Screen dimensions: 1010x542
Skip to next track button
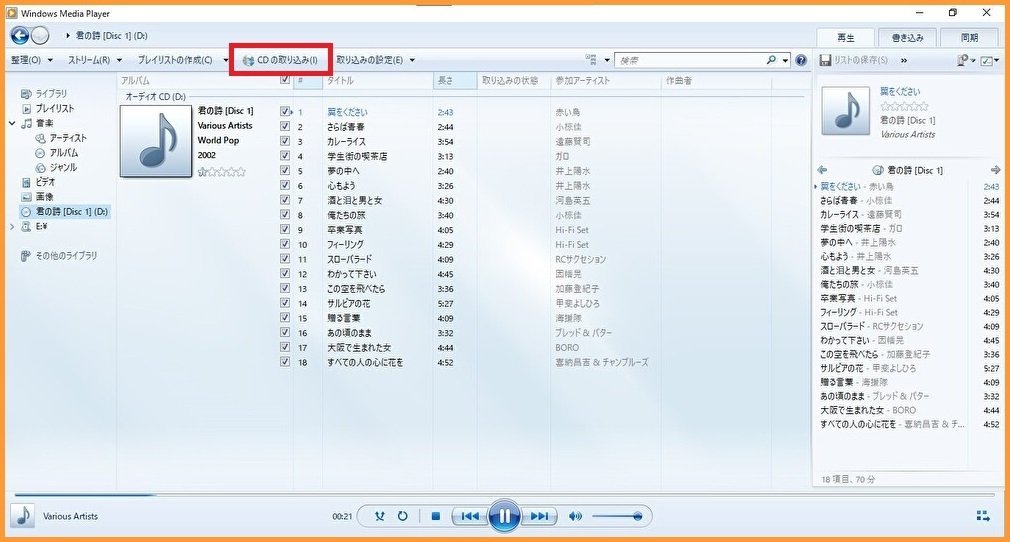(539, 516)
